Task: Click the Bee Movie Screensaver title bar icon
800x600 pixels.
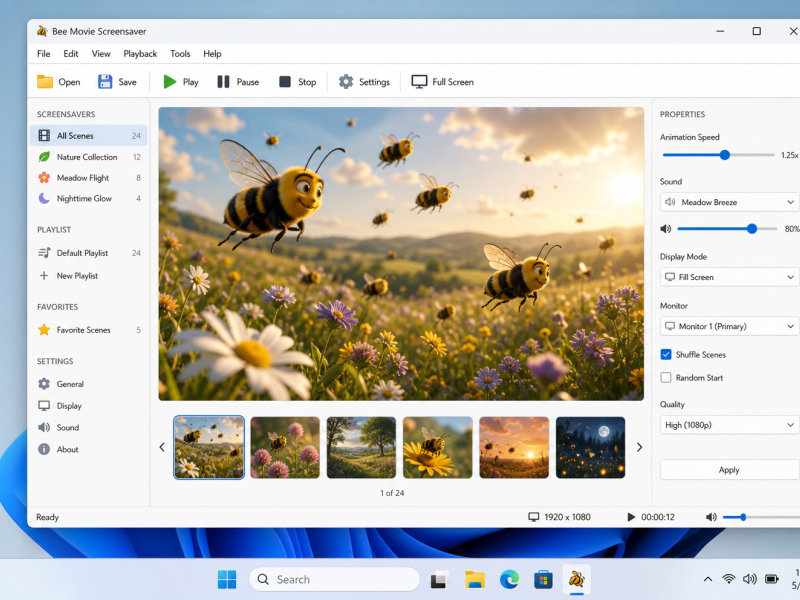Action: 42,31
